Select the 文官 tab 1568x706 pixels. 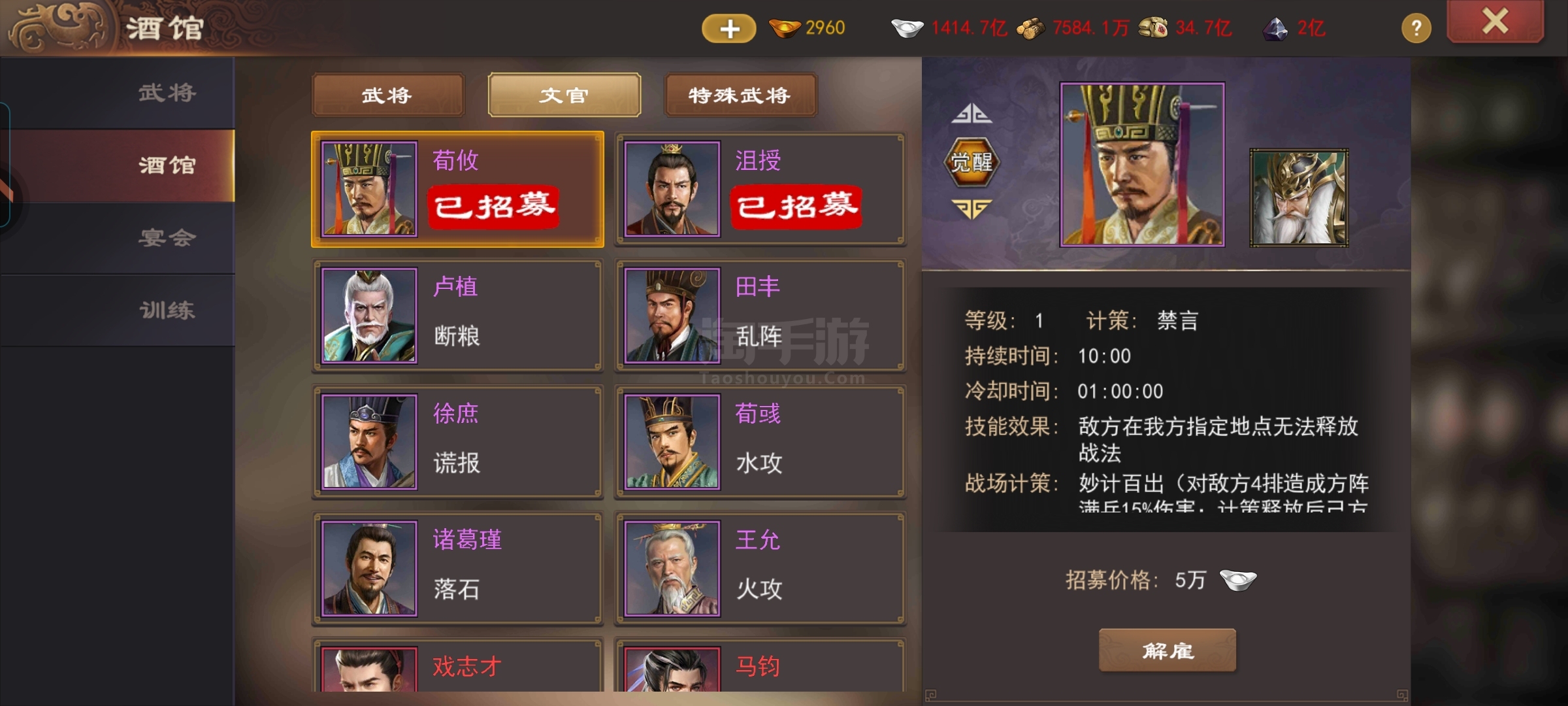click(564, 95)
